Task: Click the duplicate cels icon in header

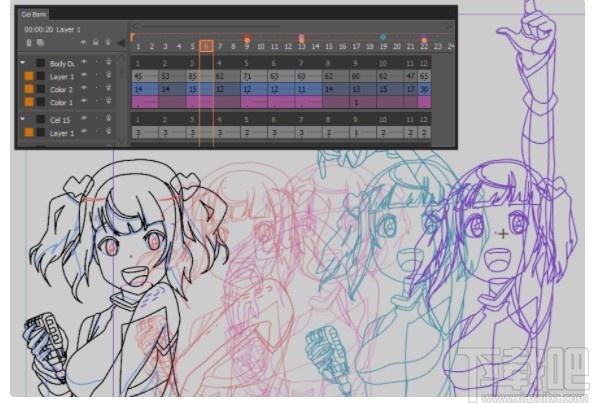Action: 40,43
